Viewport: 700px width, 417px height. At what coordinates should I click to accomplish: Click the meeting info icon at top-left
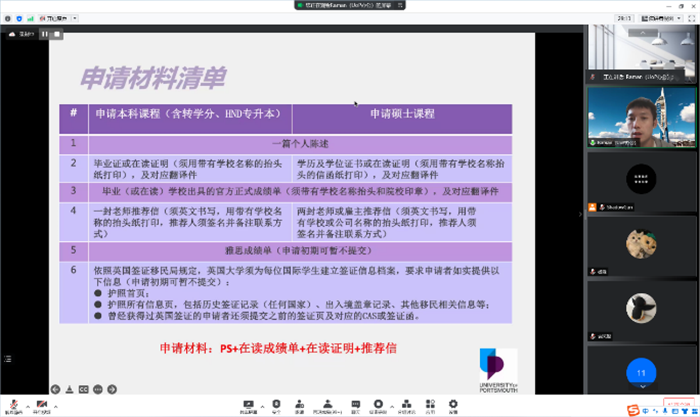tap(7, 18)
